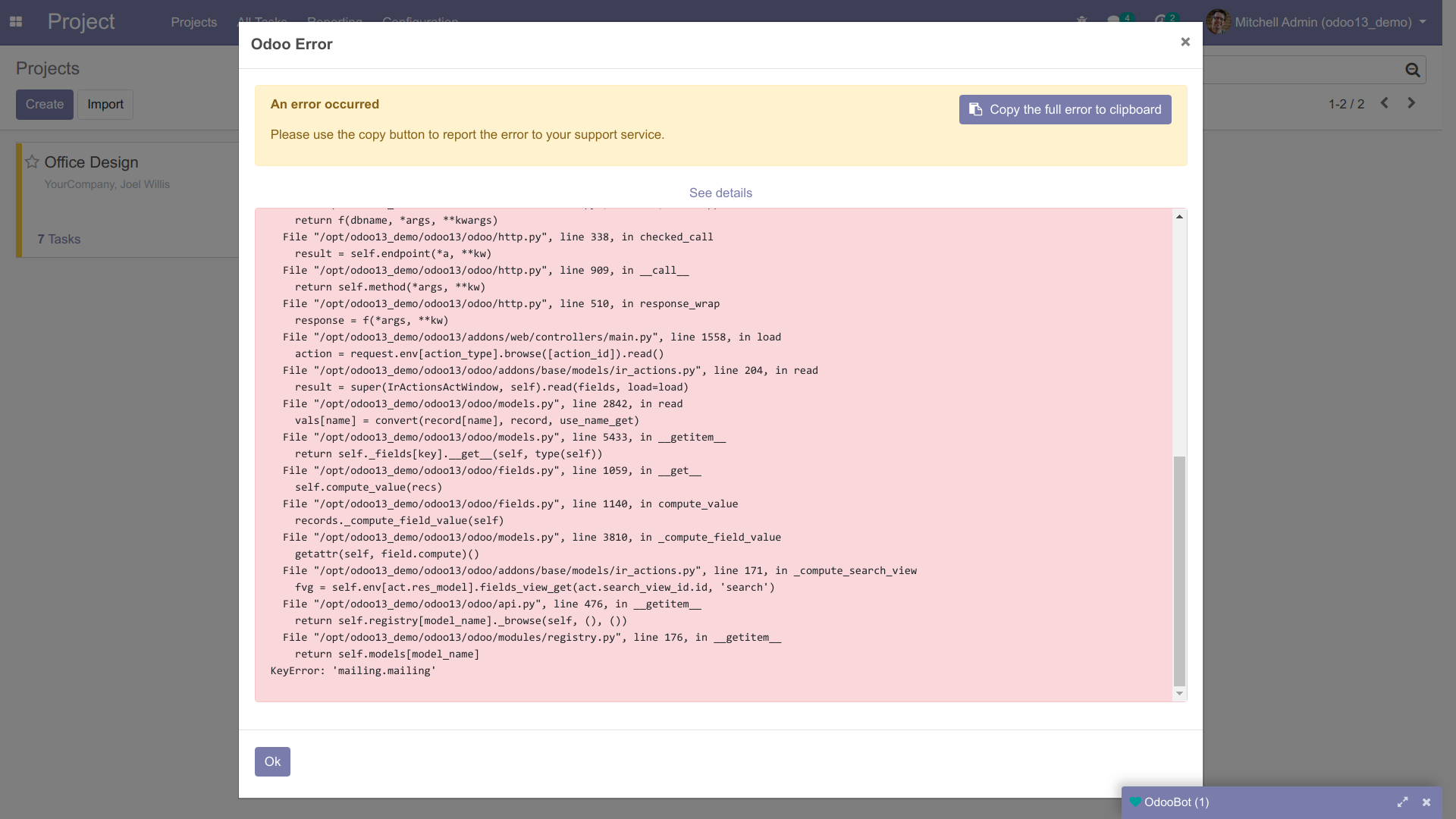Click the Project app title

click(x=81, y=22)
